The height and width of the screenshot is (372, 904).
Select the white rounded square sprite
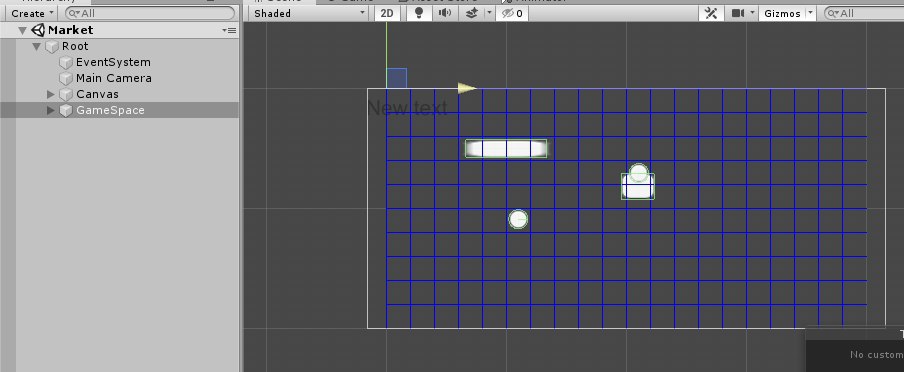638,186
